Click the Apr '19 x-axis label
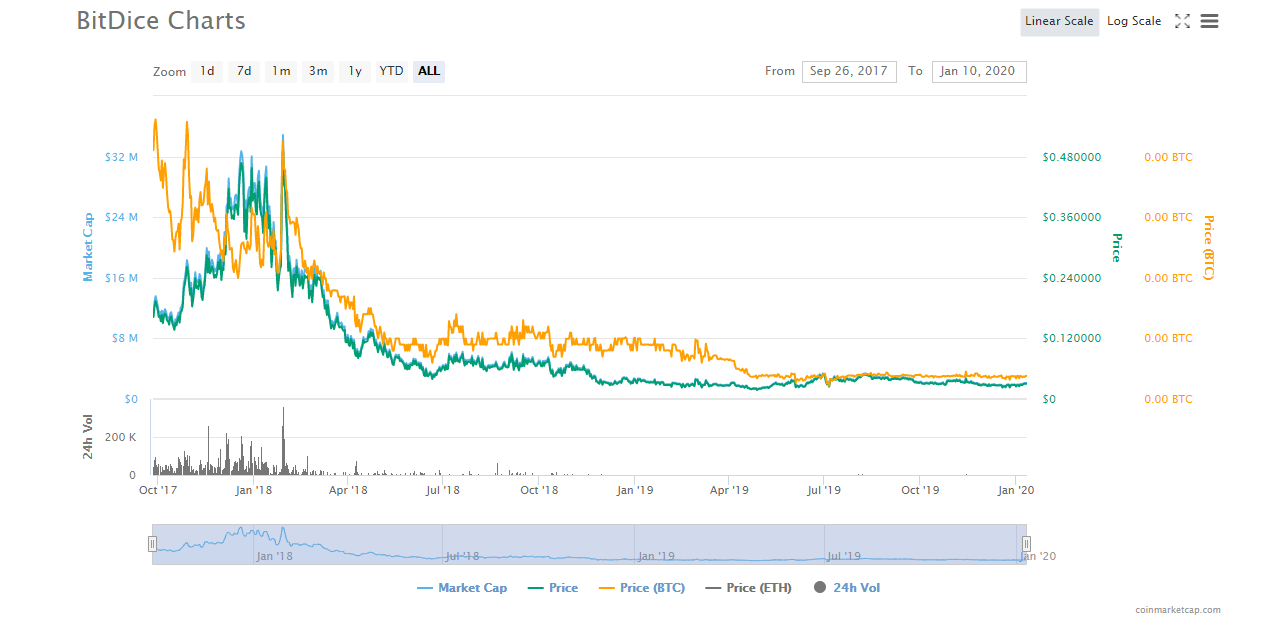The image size is (1264, 641). [x=729, y=490]
